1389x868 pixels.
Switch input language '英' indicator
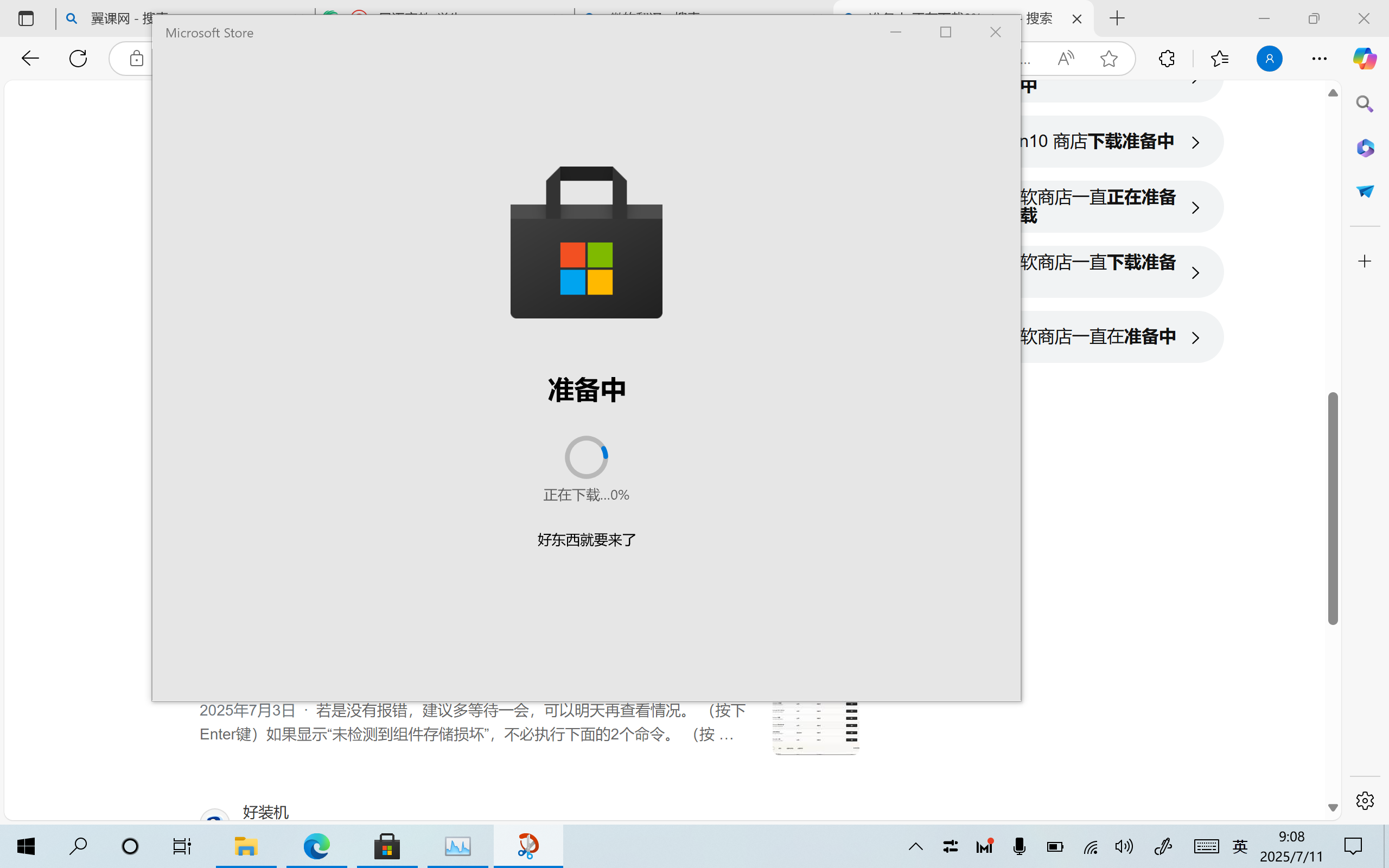coord(1240,847)
